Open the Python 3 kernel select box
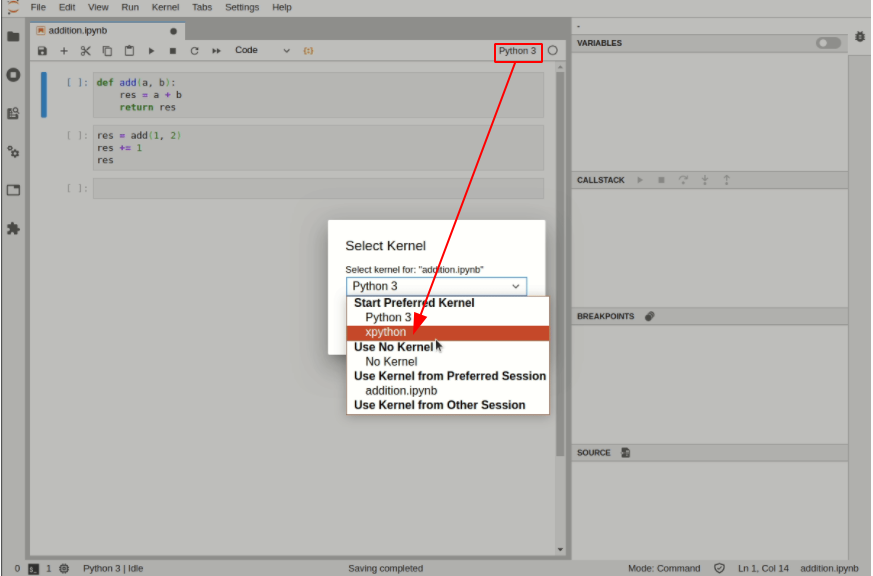 click(436, 286)
